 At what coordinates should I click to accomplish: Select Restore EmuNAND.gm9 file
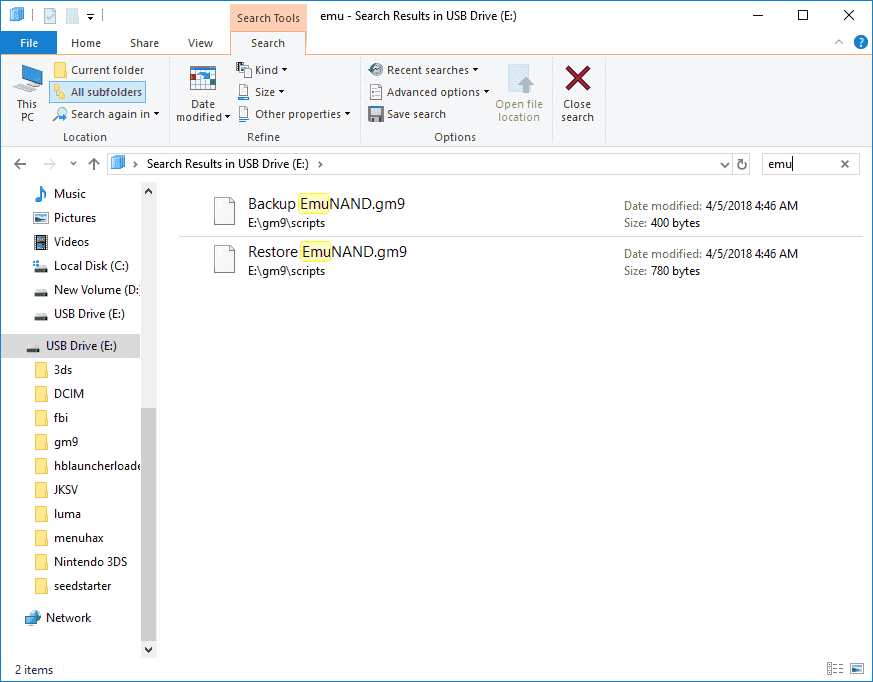click(x=327, y=252)
